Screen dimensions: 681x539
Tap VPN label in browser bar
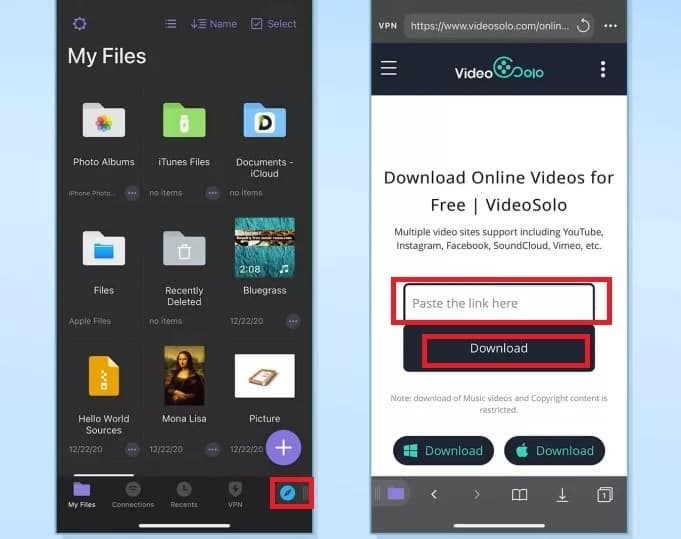coord(387,26)
